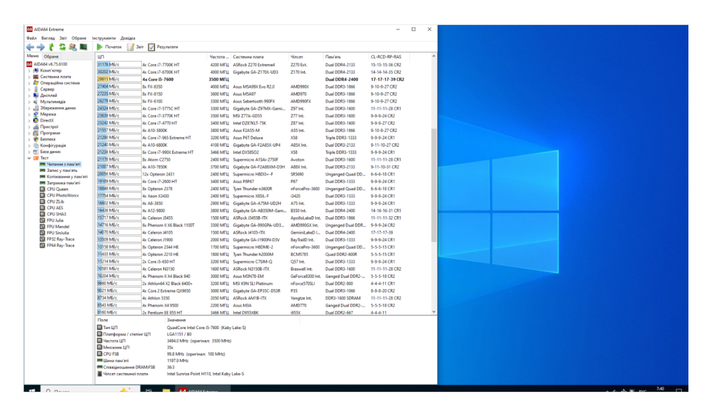
Task: Select Безпека shield item in tree
Action: pyautogui.click(x=45, y=139)
